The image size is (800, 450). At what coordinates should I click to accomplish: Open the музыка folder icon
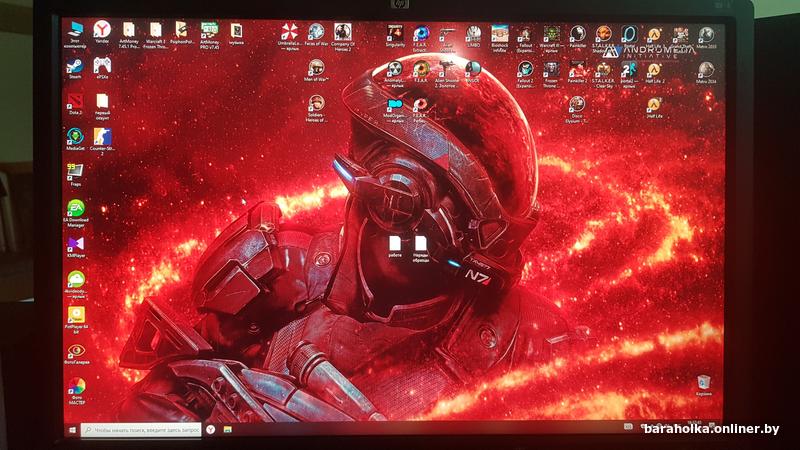[236, 32]
